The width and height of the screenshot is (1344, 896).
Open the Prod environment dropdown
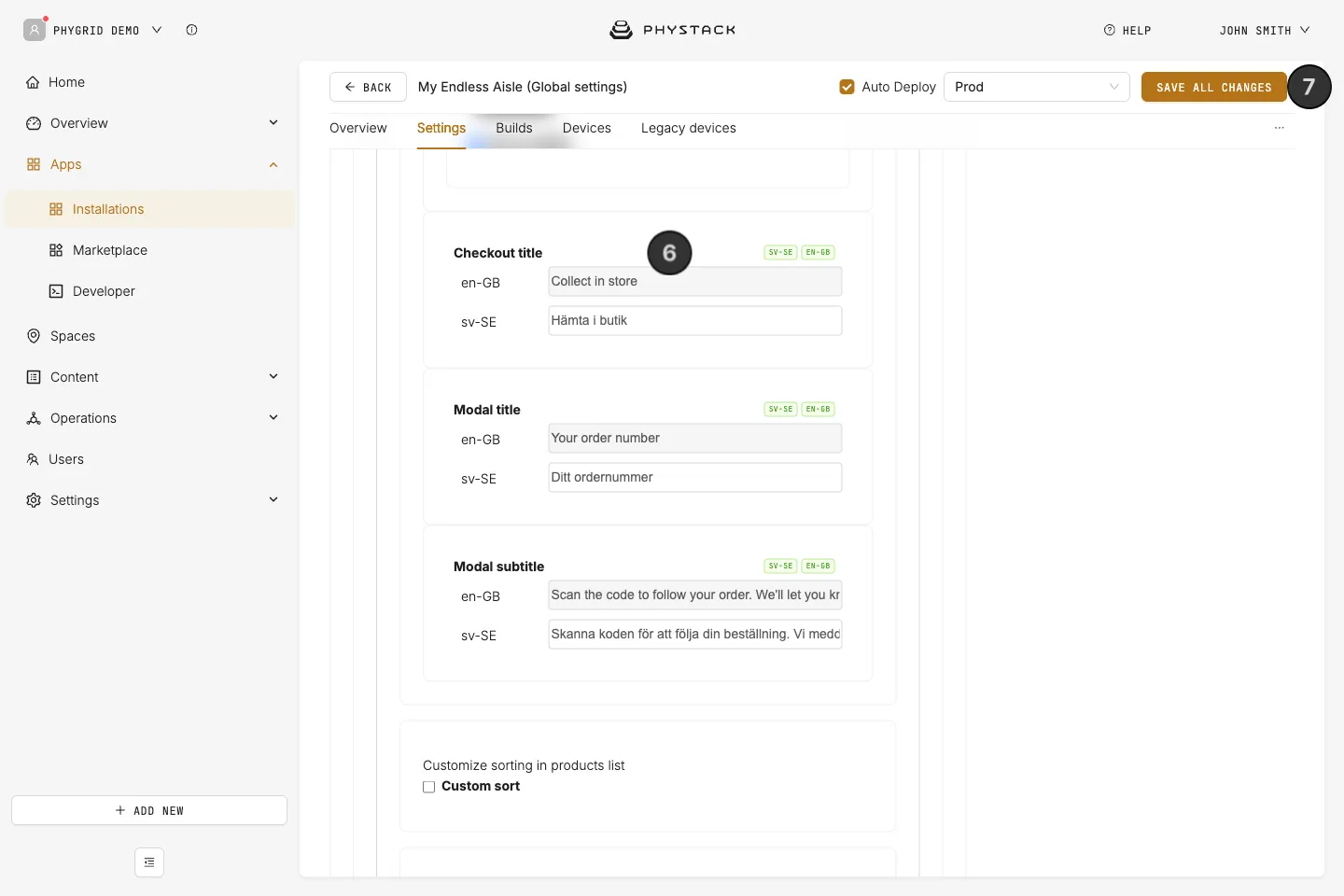point(1037,87)
